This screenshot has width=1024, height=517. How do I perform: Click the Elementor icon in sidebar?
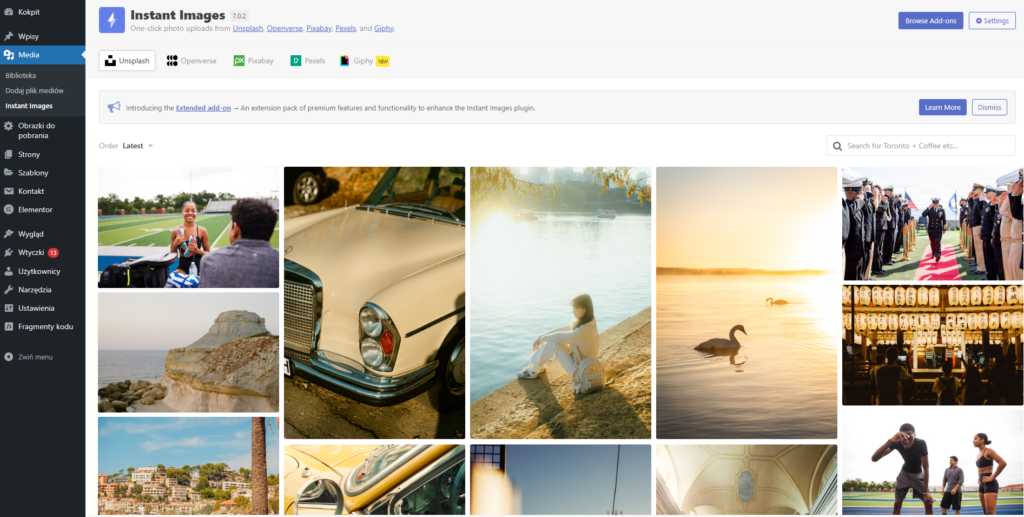click(9, 210)
